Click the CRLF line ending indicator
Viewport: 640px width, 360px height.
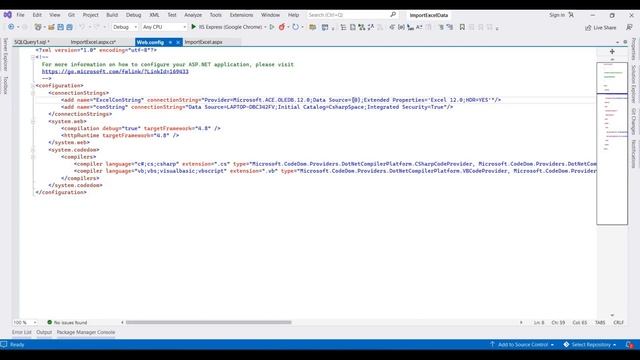618,322
